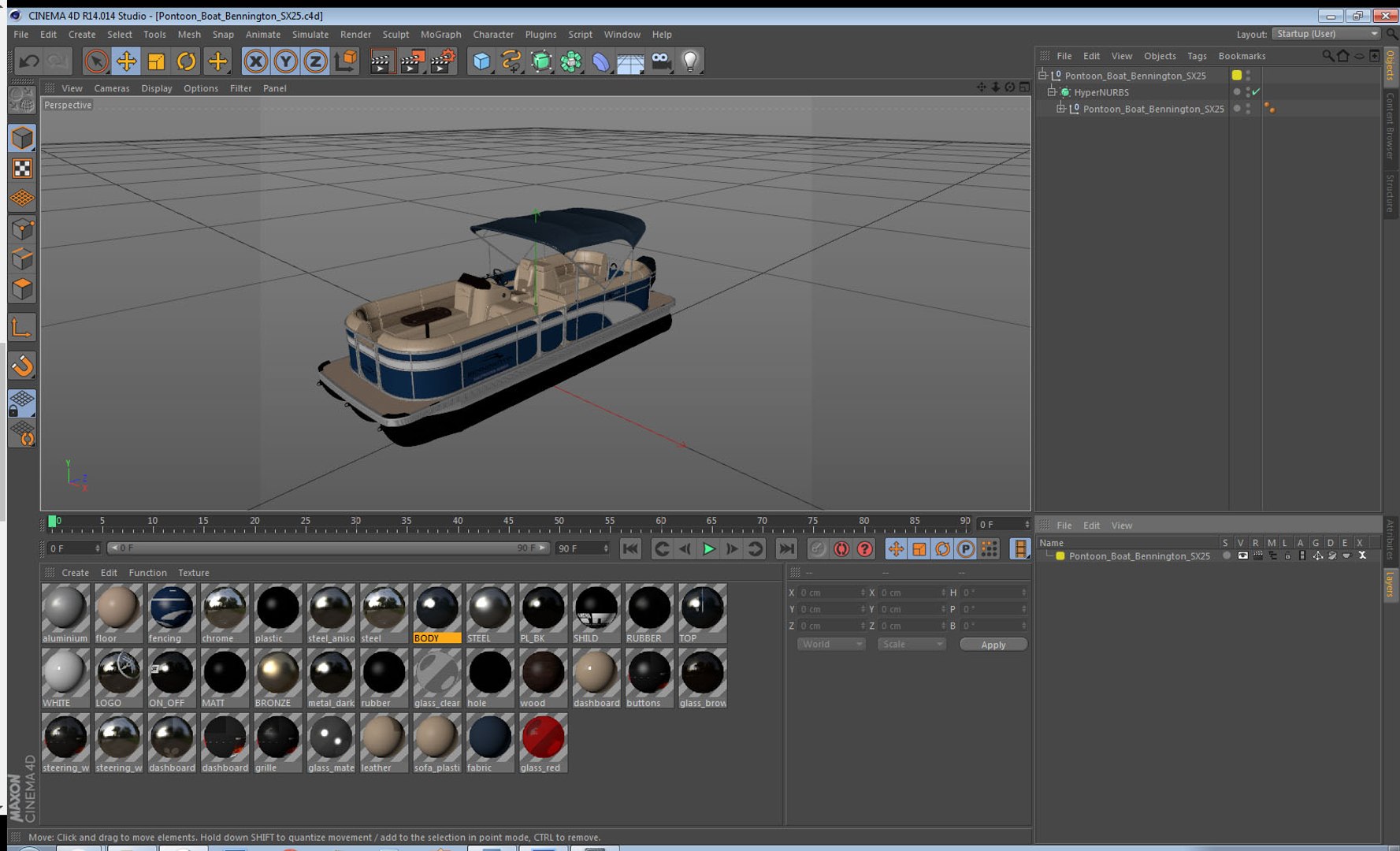Viewport: 1400px width, 851px height.
Task: Activate the Scale tool
Action: click(x=156, y=61)
